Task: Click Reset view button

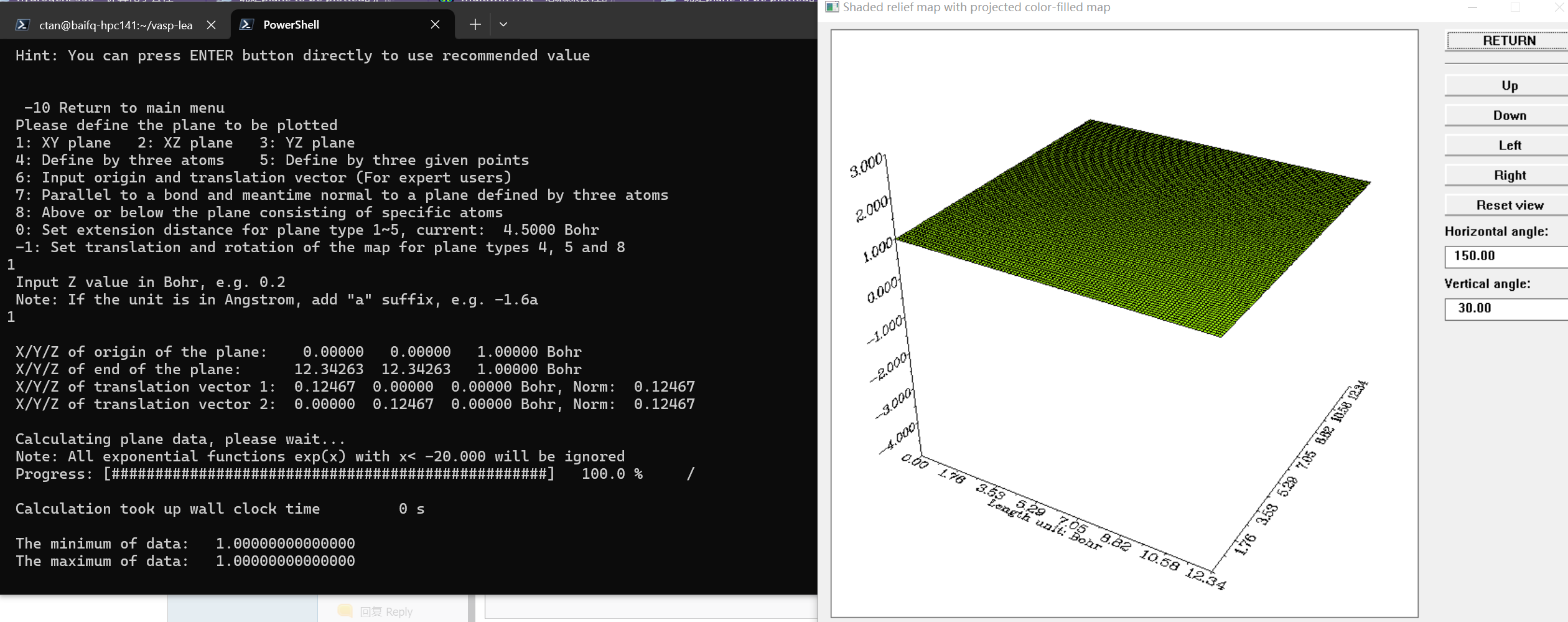Action: 1508,205
